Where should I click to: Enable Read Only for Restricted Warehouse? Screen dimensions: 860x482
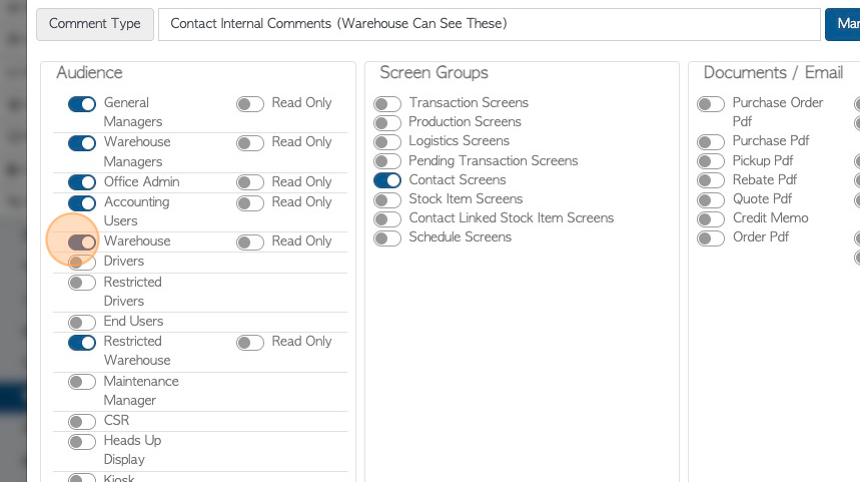pyautogui.click(x=250, y=342)
